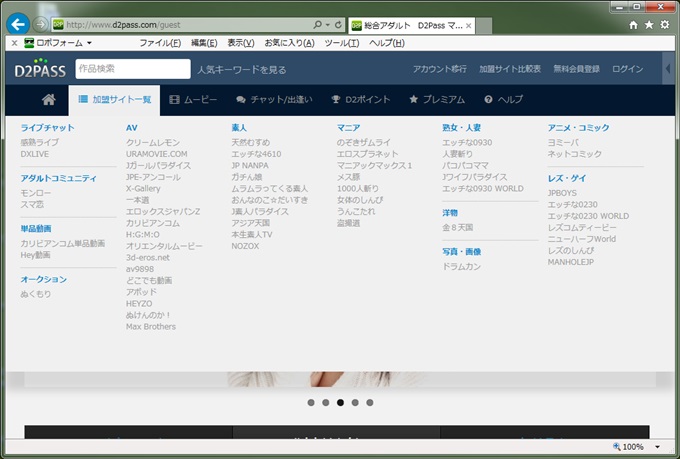Click the browser forward arrow button
680x459 pixels.
[x=40, y=24]
